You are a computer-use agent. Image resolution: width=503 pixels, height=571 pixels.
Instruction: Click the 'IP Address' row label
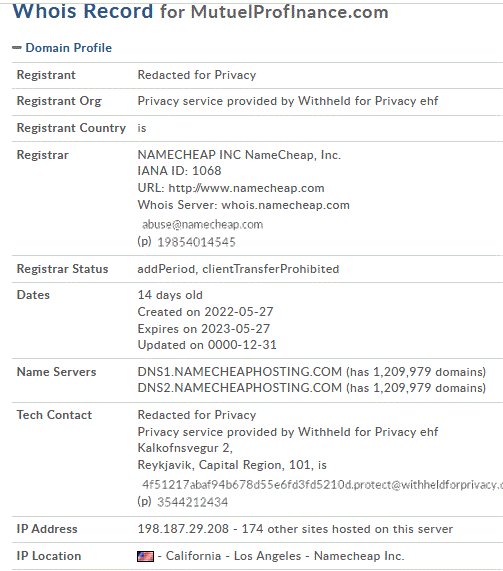coord(47,529)
